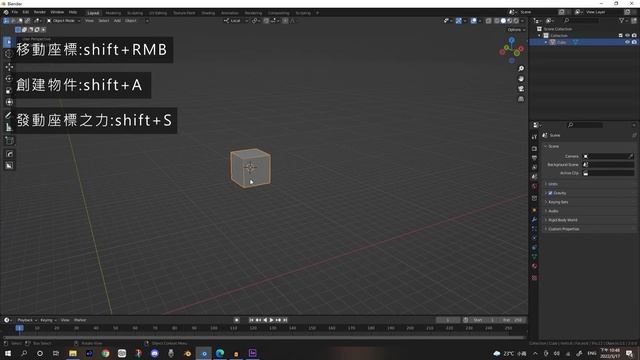Click the current frame playhead marker

(19, 328)
